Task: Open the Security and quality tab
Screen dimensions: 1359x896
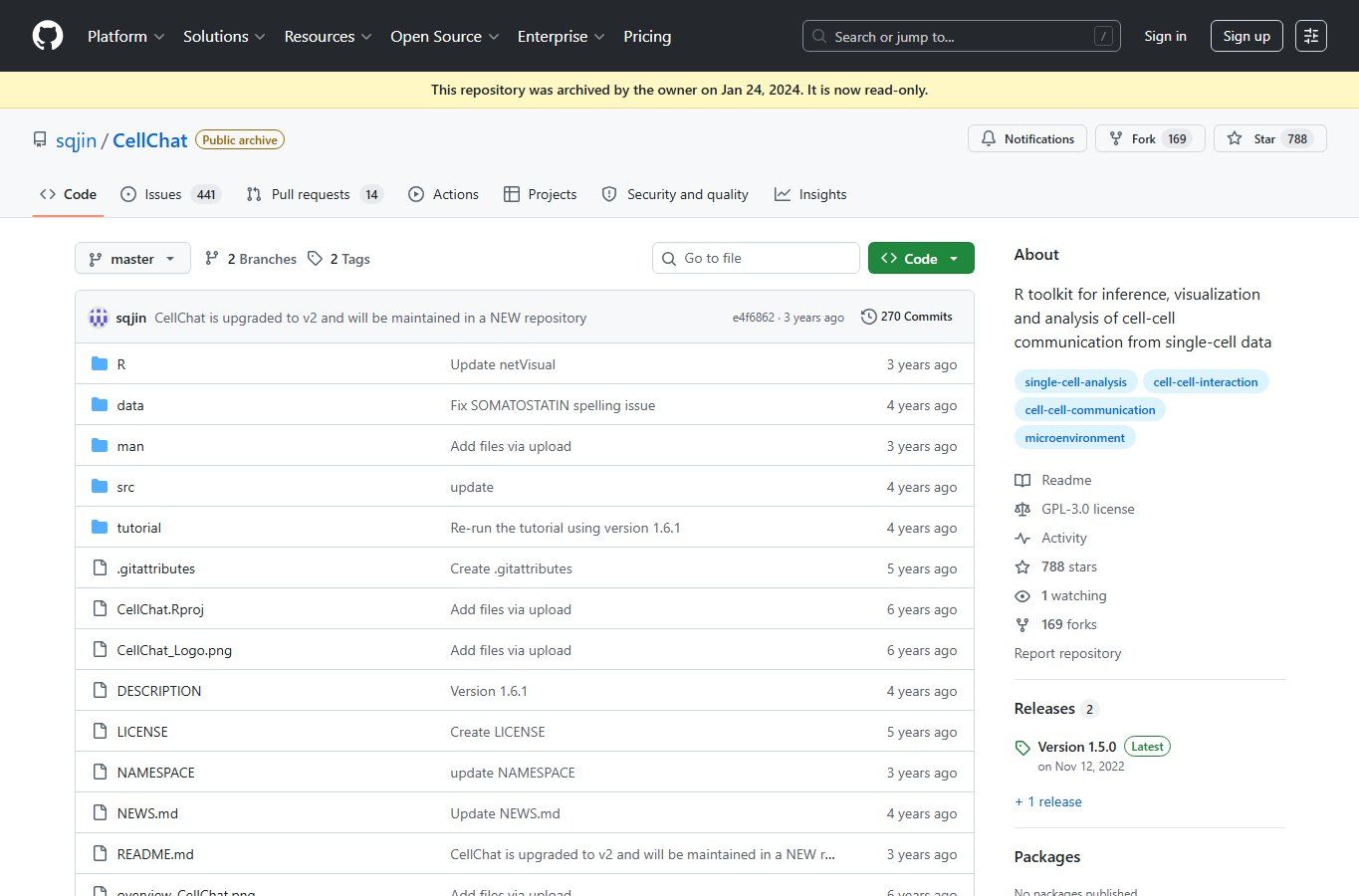Action: coord(675,194)
